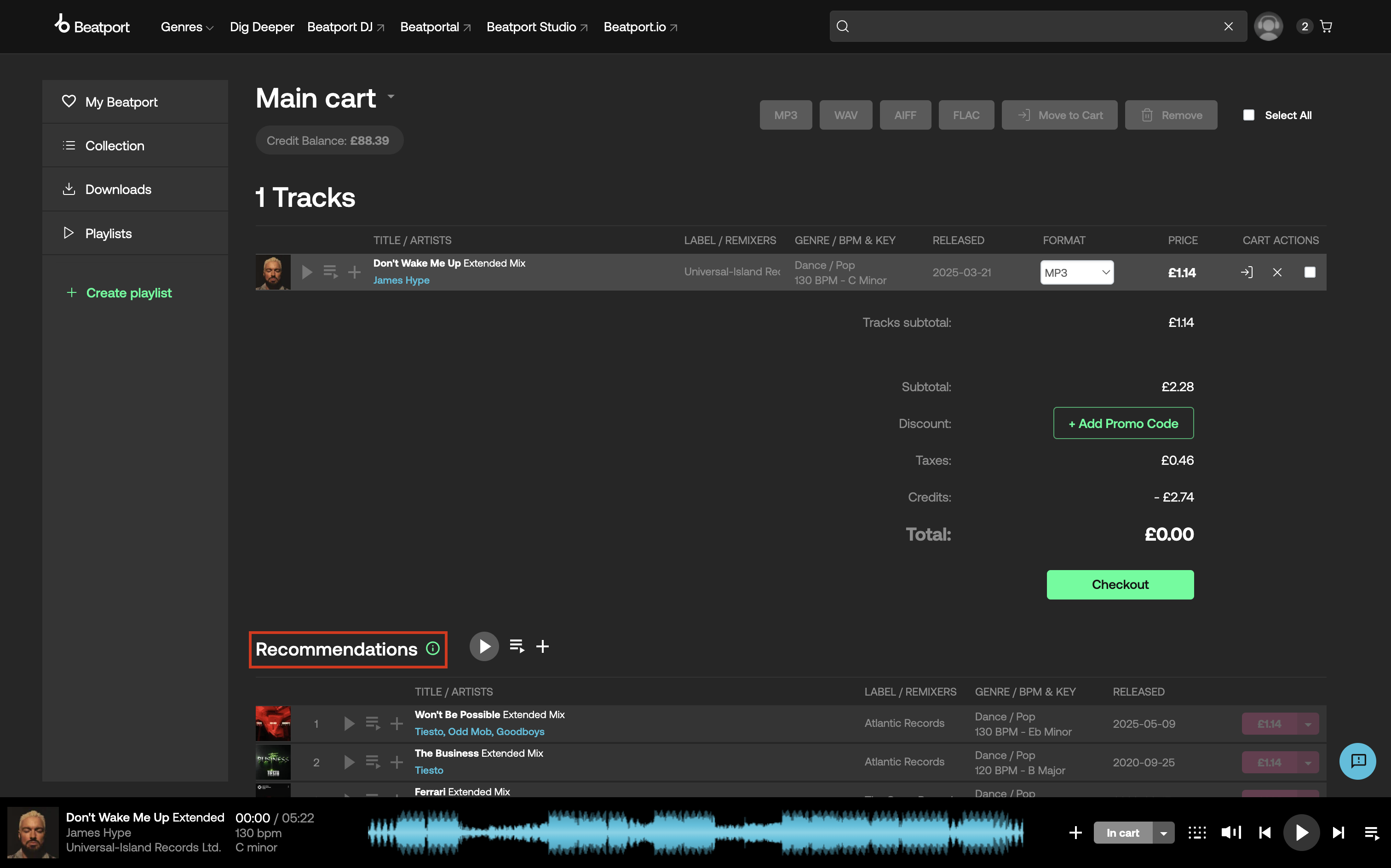Open James Hype artist link in cart row
1391x868 pixels.
pos(402,280)
